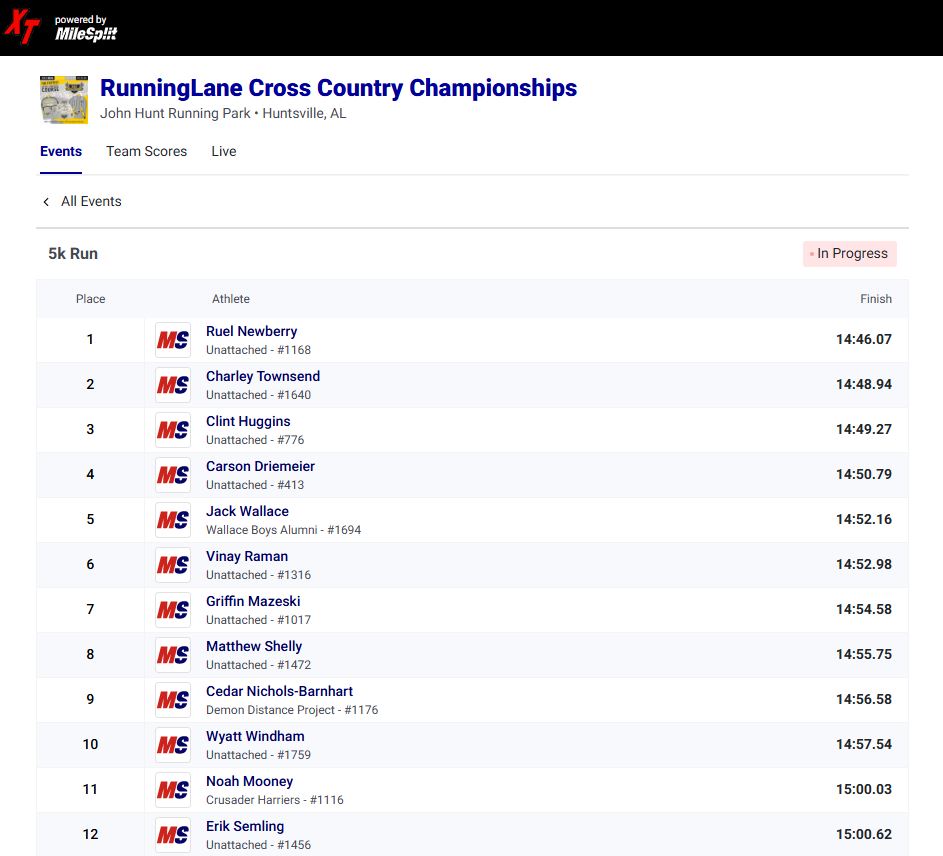This screenshot has height=856, width=943.
Task: Open athlete Charley Townsend's profile
Action: pos(263,377)
